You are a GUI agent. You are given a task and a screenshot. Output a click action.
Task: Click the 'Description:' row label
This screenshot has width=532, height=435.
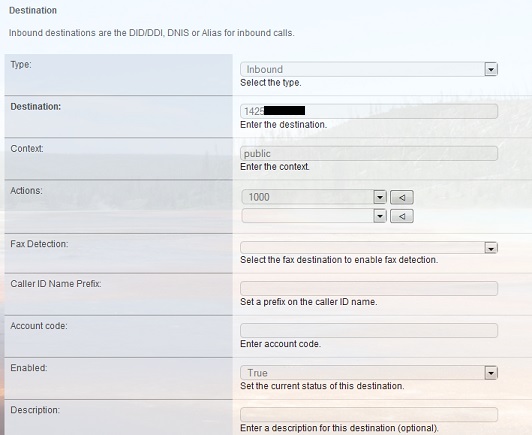click(35, 410)
